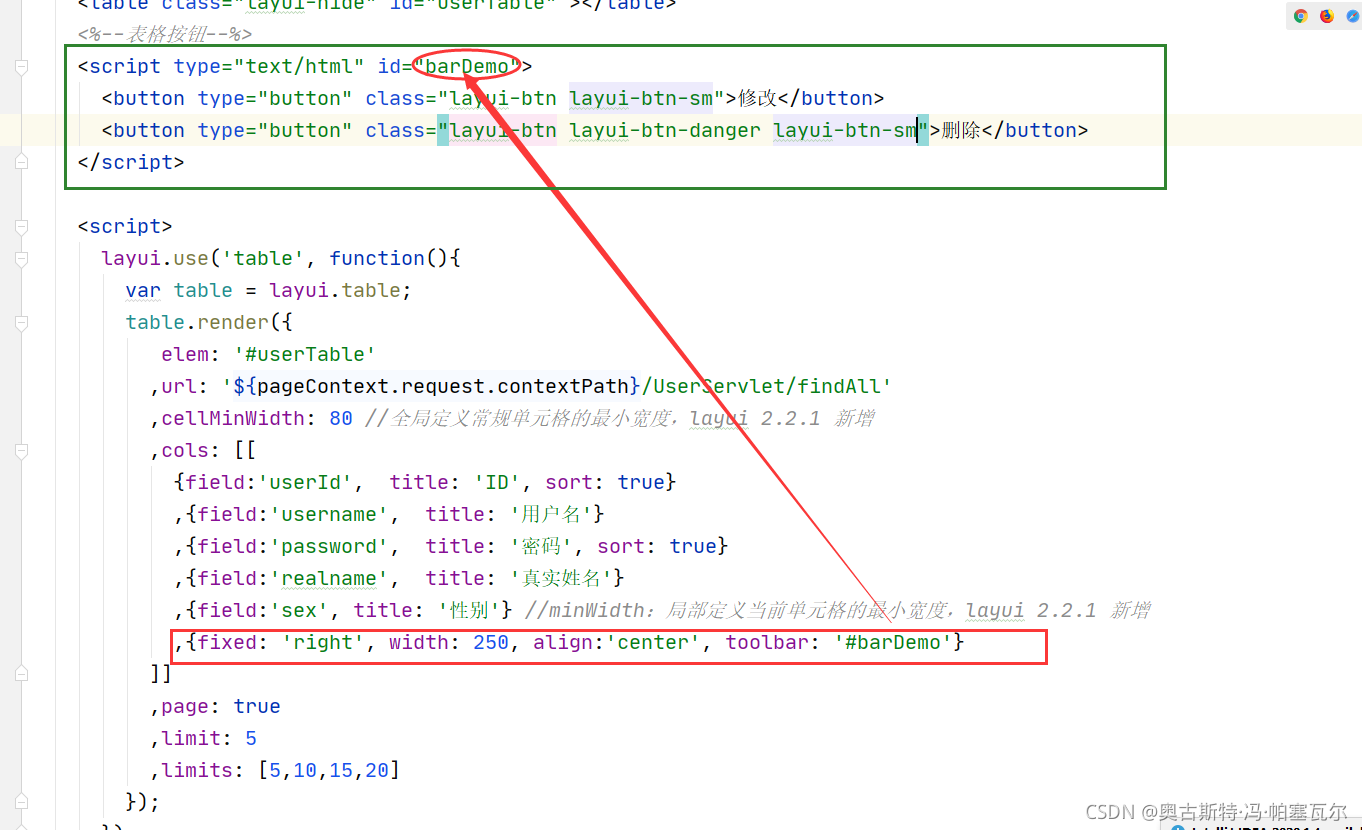Click the page: true line

[x=215, y=706]
